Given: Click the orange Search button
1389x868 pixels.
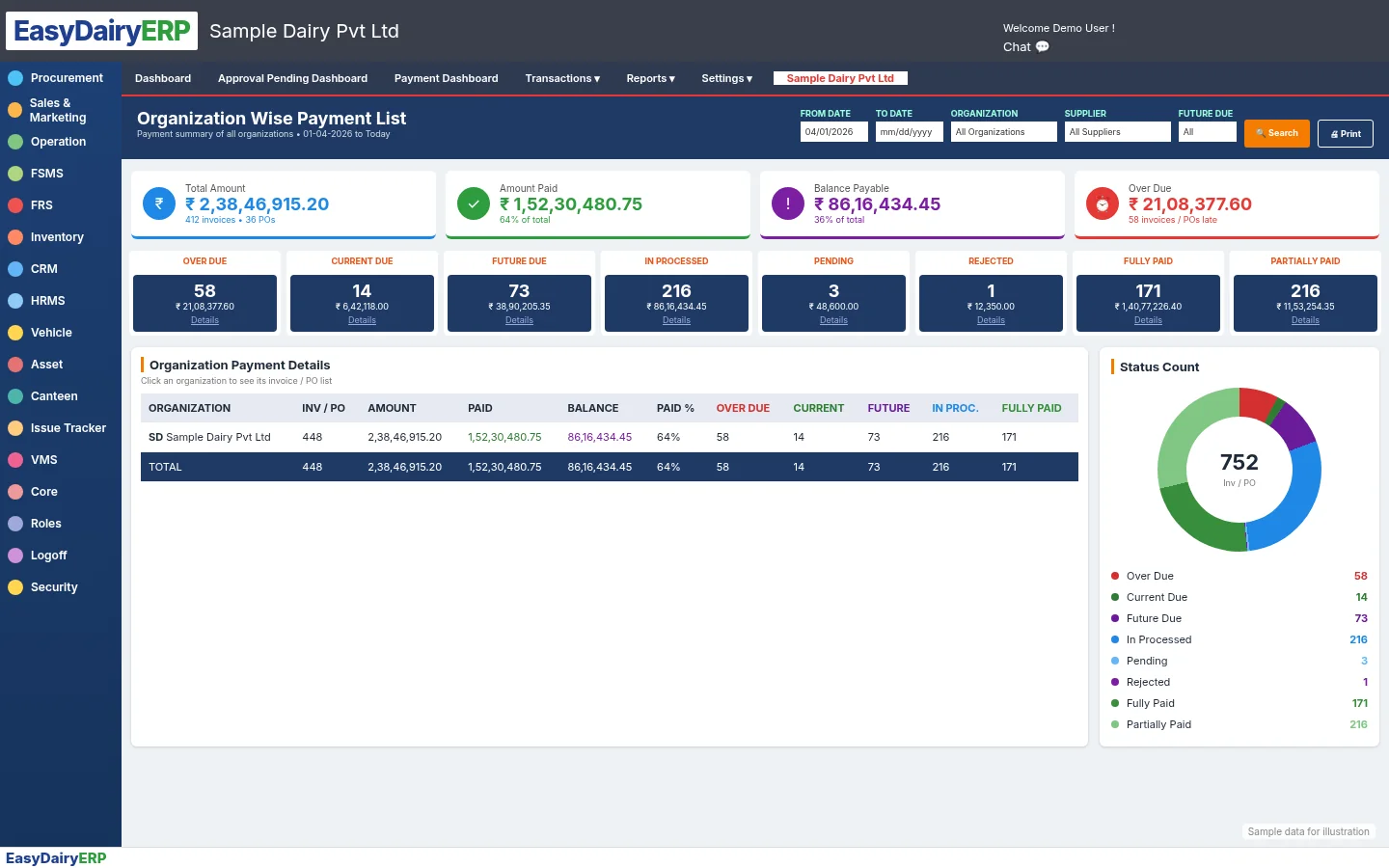Looking at the screenshot, I should point(1276,133).
